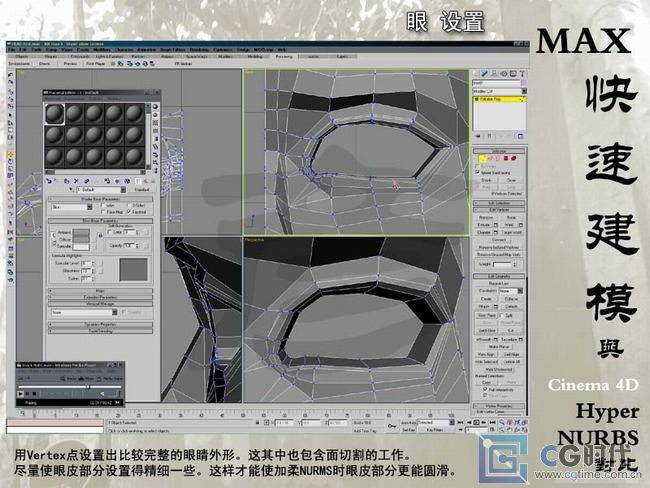Enable the 2-Sided checkbox
650x488 pixels.
point(129,205)
